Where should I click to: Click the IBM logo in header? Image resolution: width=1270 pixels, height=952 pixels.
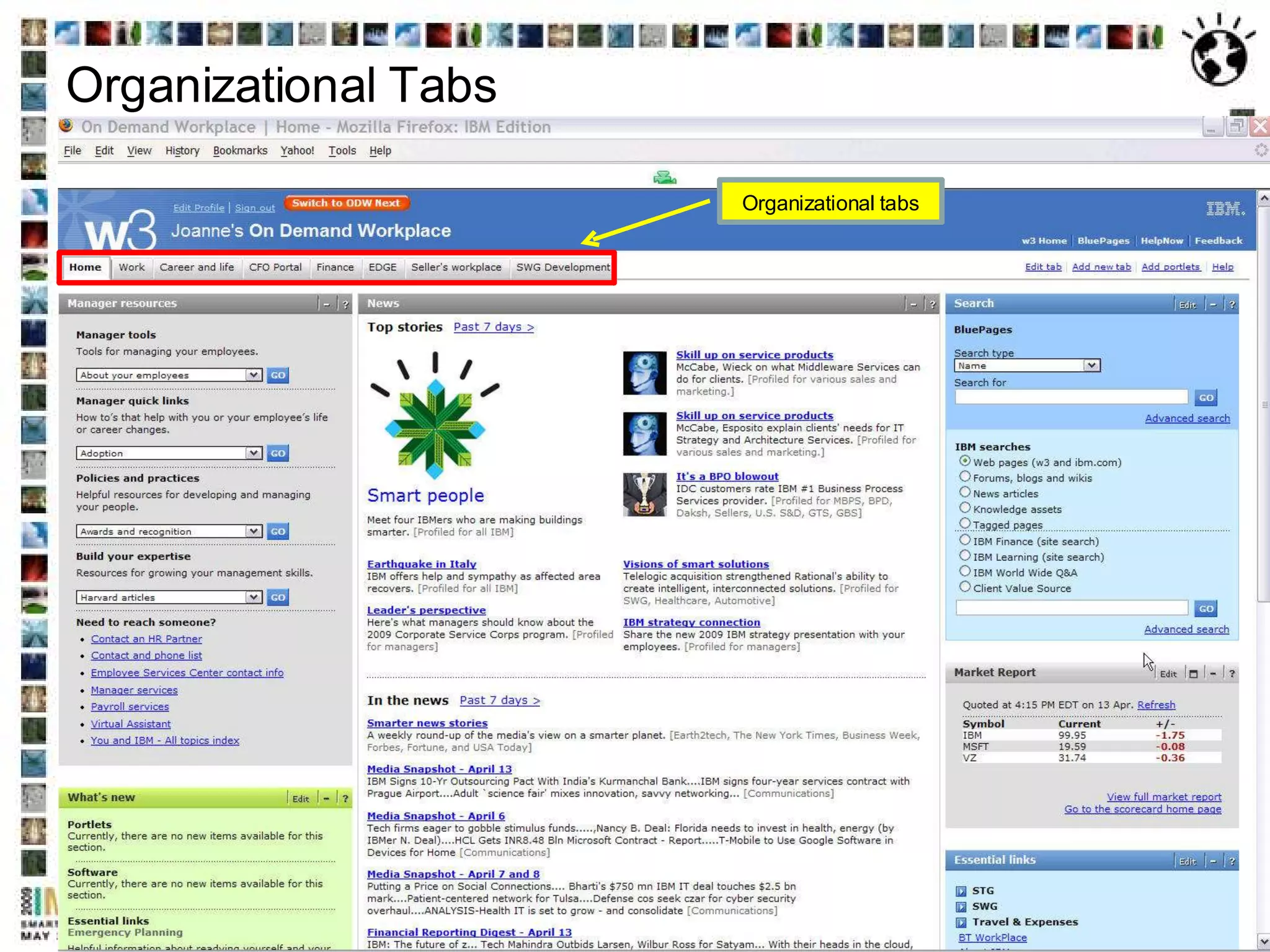click(1225, 209)
